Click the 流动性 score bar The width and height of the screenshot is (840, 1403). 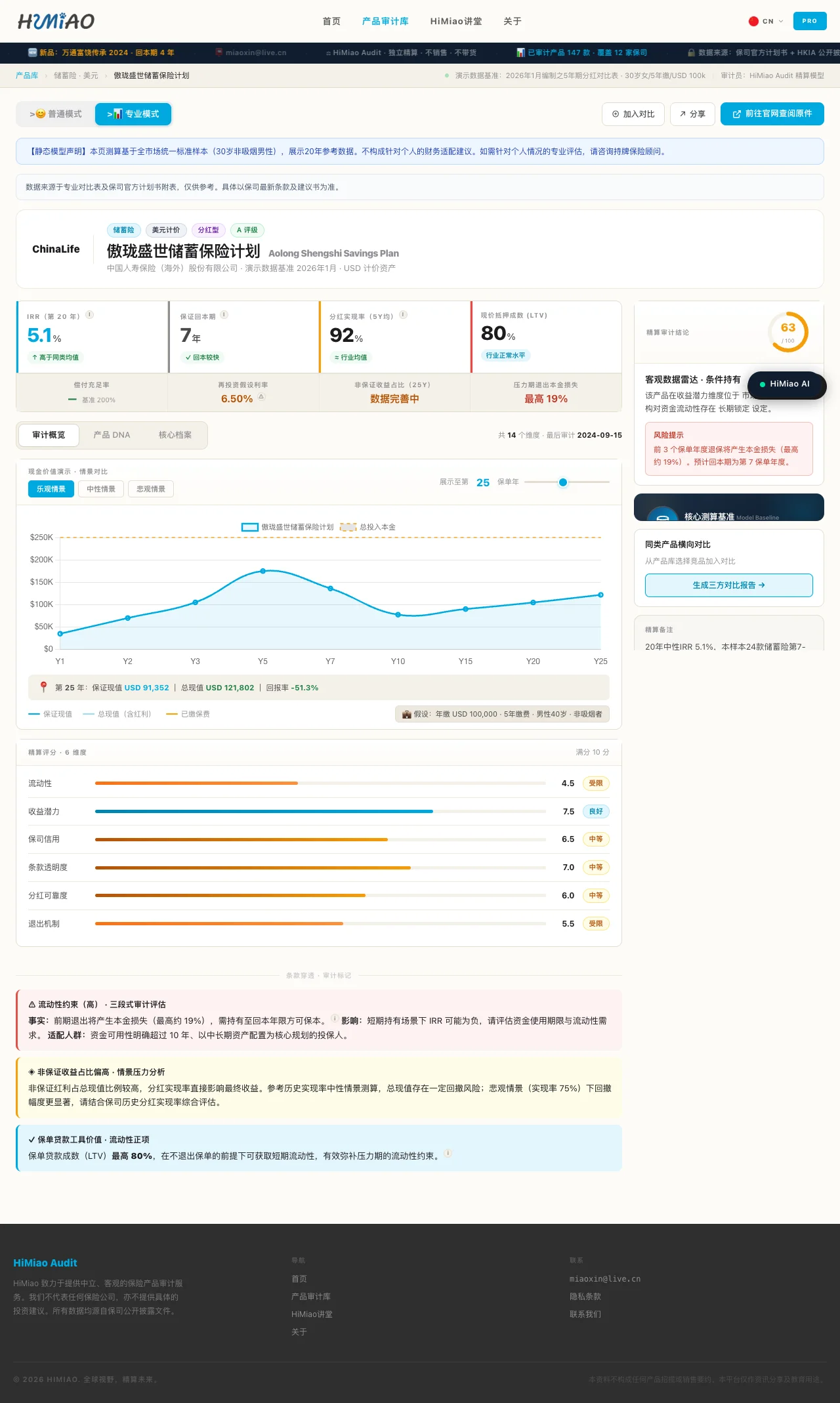[320, 783]
